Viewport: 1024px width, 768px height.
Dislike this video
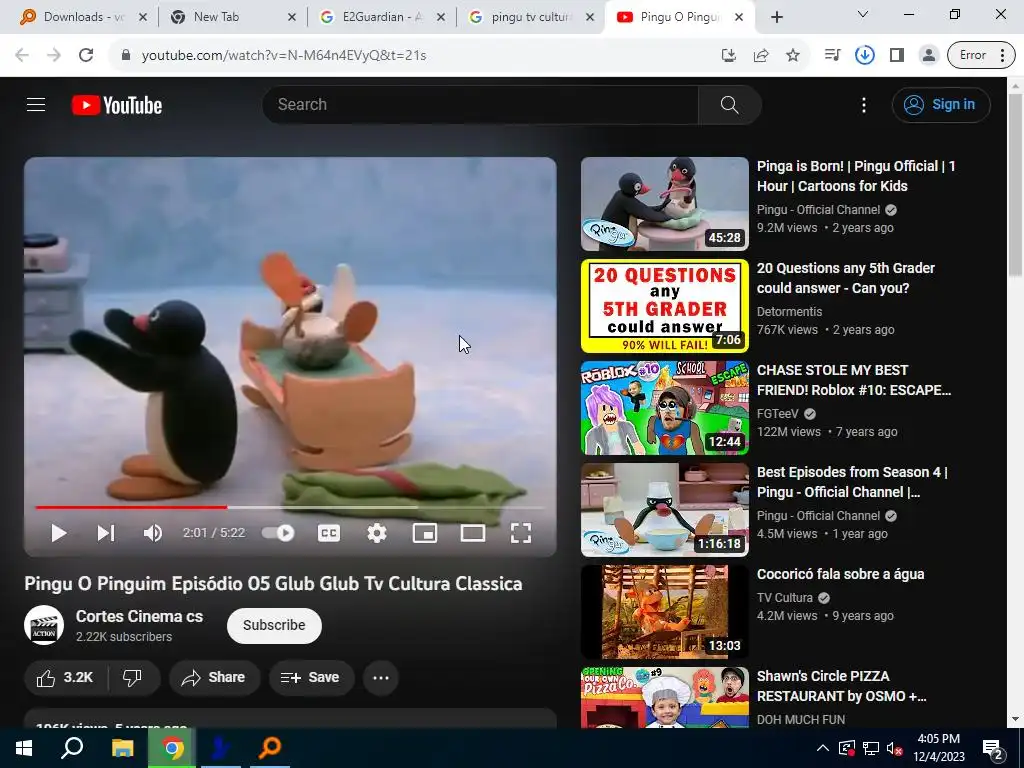coord(133,677)
